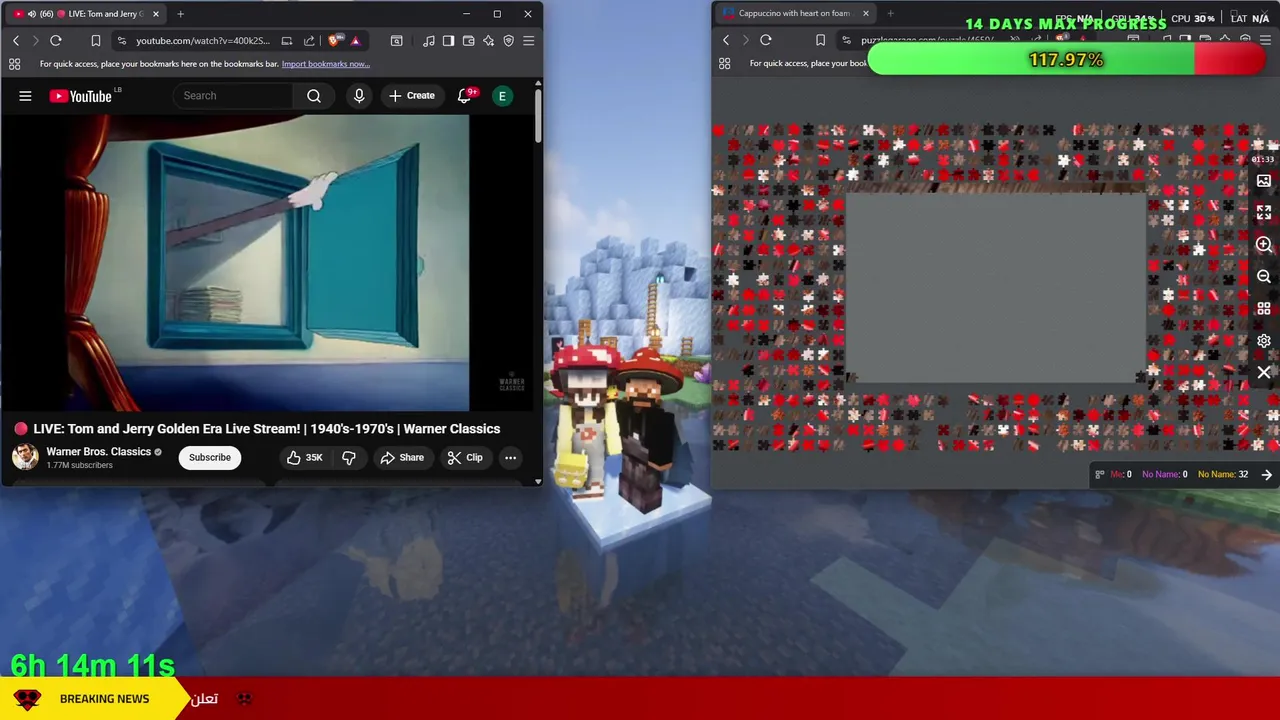Close the Cappuccino puzzle tab

865,14
